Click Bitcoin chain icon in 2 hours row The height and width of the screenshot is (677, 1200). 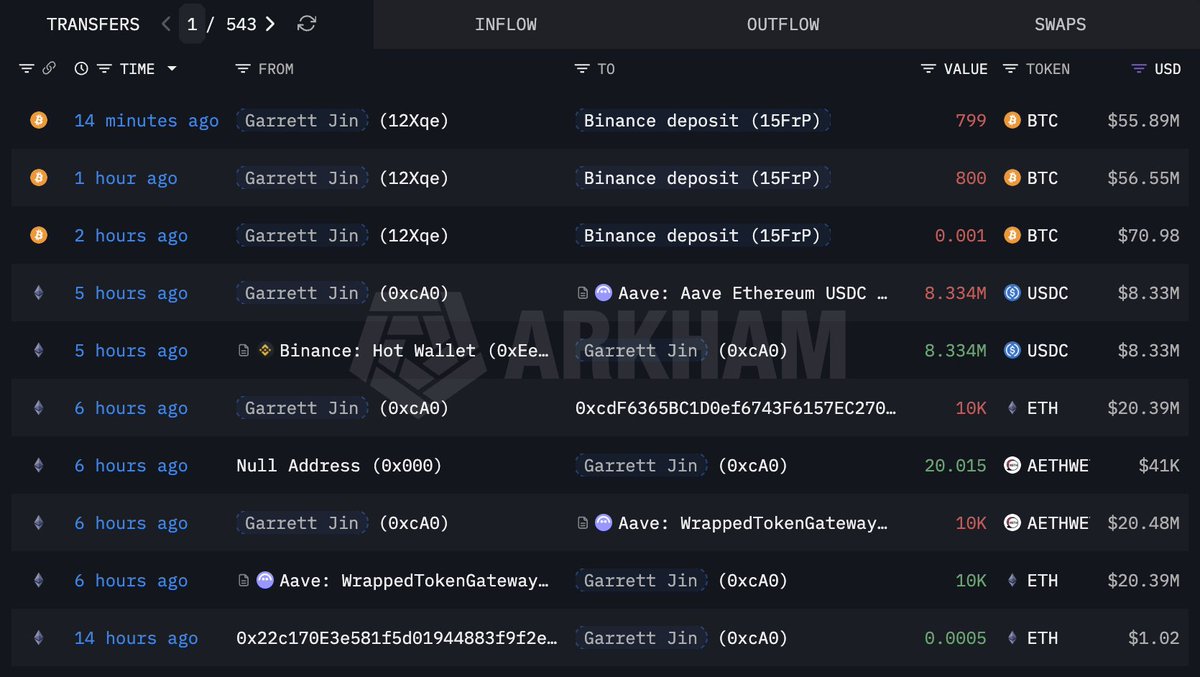click(x=39, y=235)
